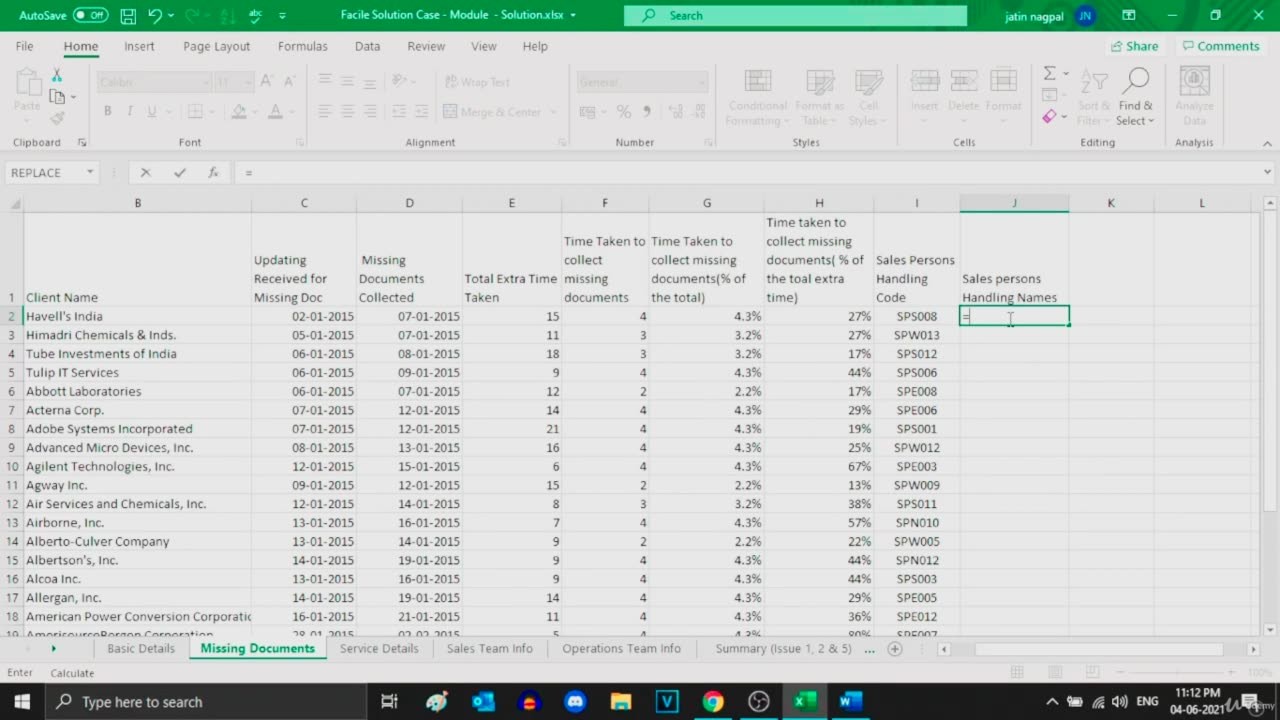Image resolution: width=1280 pixels, height=720 pixels.
Task: Collapse the ribbon with the chevron
Action: [x=1268, y=142]
